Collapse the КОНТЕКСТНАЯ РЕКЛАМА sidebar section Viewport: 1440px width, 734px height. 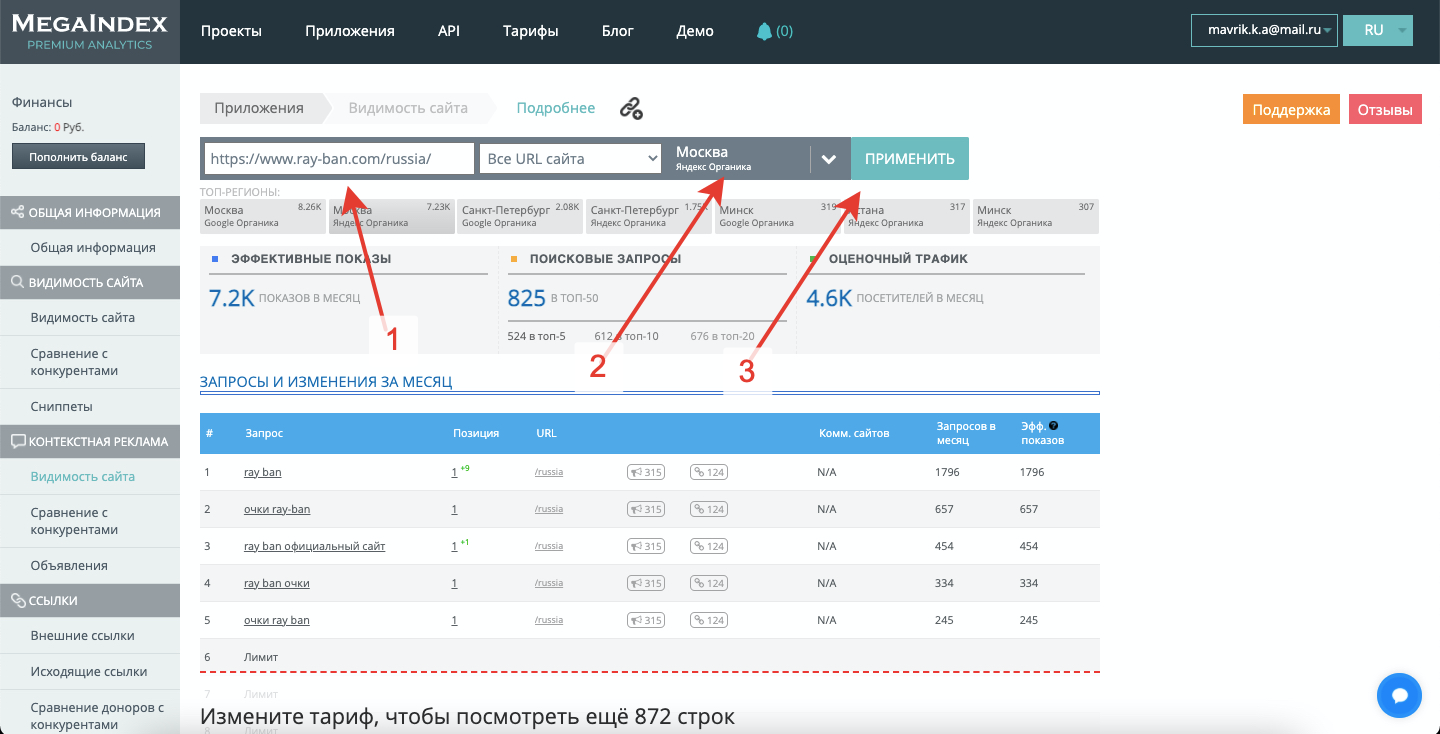90,441
